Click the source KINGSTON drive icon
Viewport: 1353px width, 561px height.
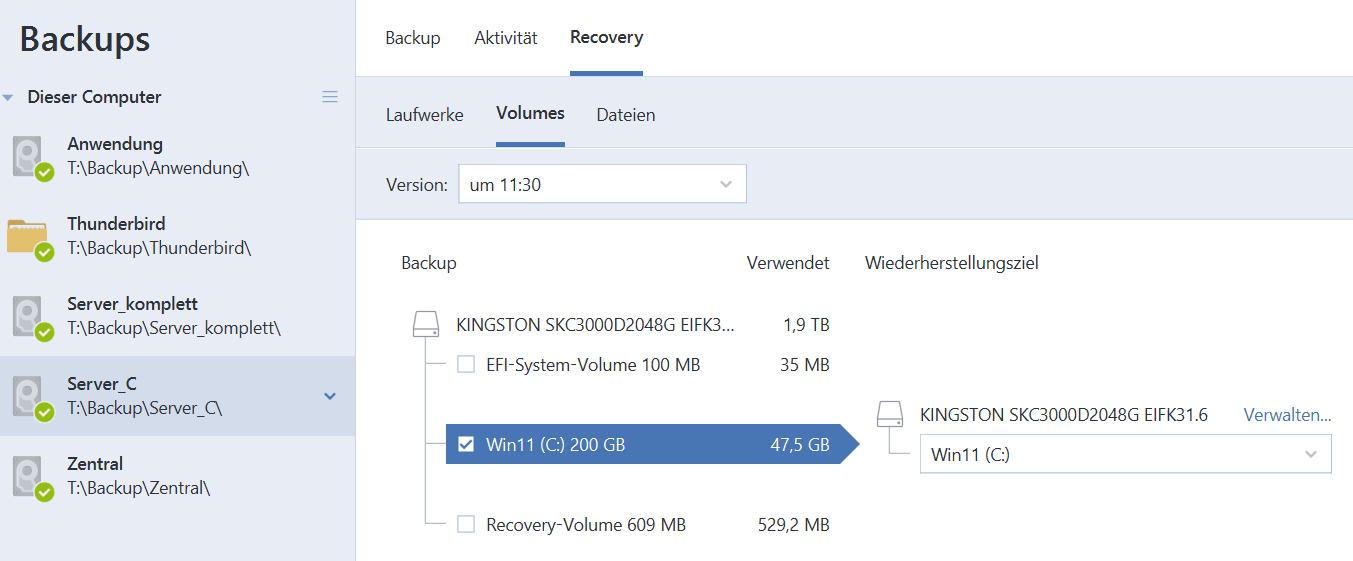click(x=427, y=325)
